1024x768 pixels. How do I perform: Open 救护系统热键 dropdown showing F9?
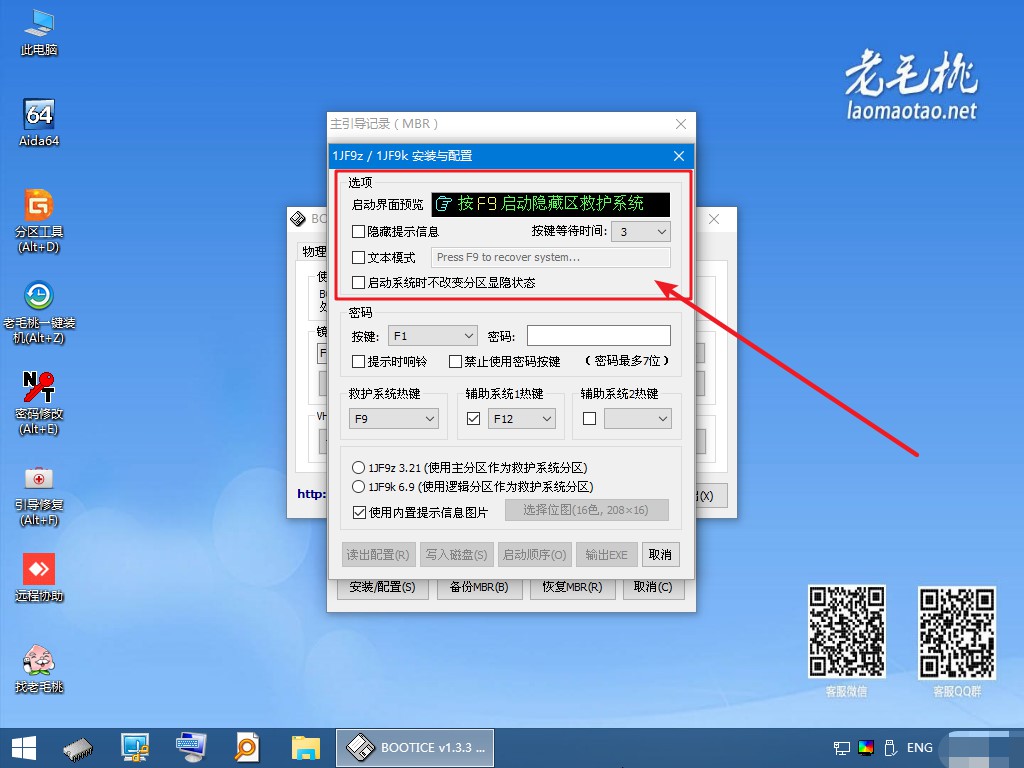394,419
